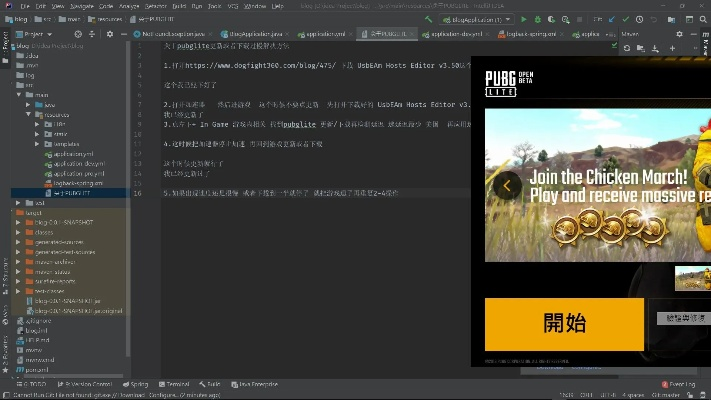Viewport: 711px width, 400px height.
Task: Select application-pro.yml in the project tree
Action: [x=77, y=173]
